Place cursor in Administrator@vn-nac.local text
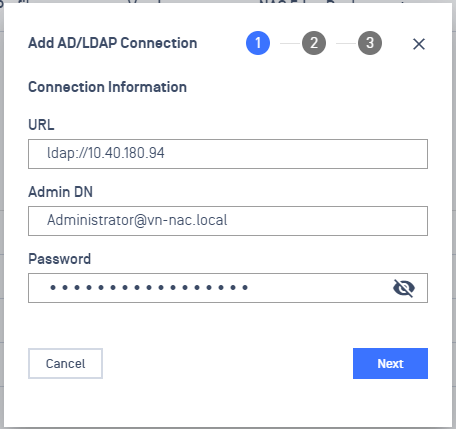This screenshot has width=456, height=429. tap(137, 220)
